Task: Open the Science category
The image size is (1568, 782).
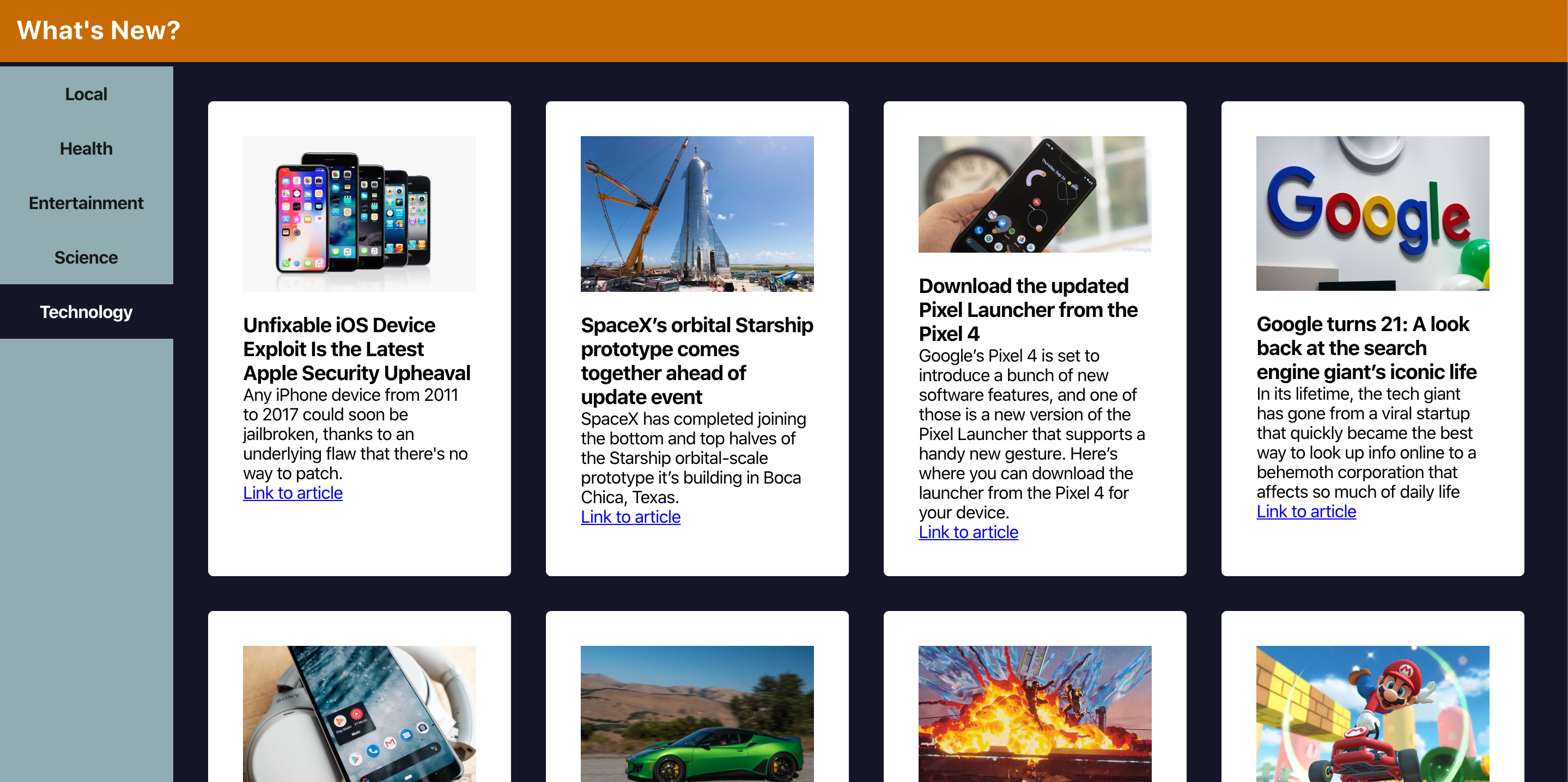Action: (x=86, y=258)
